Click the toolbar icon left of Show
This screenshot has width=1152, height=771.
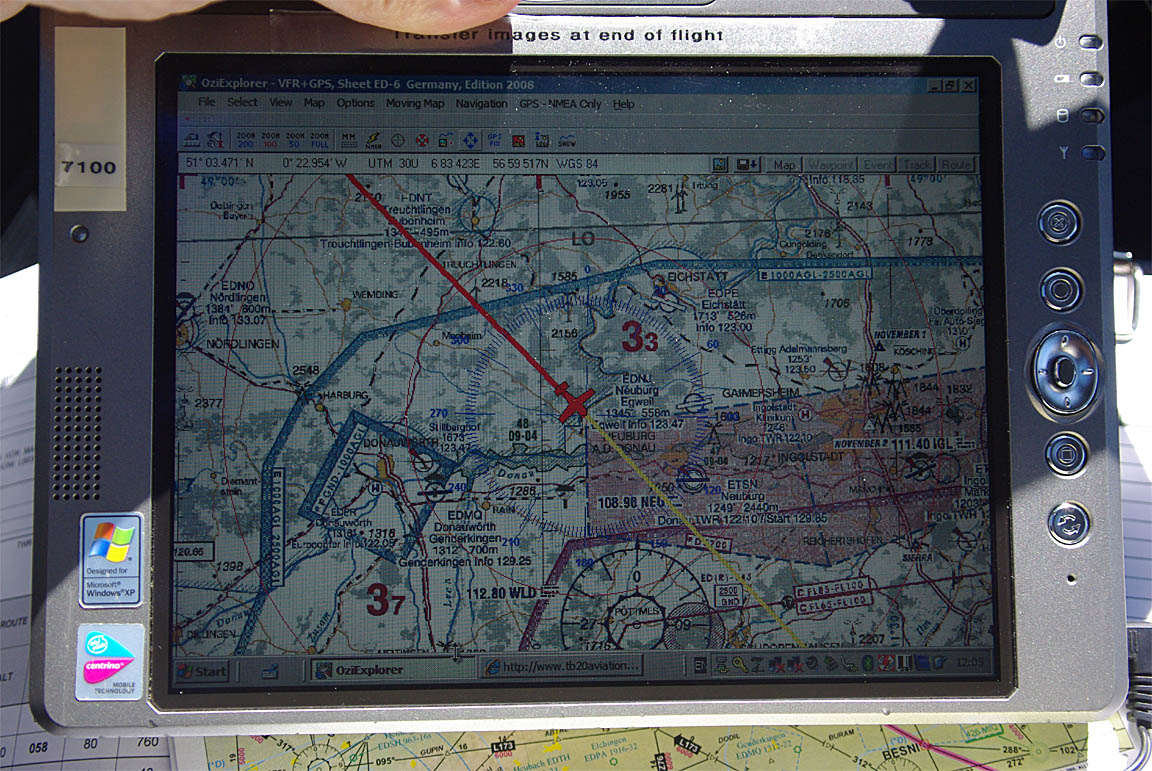coord(542,140)
